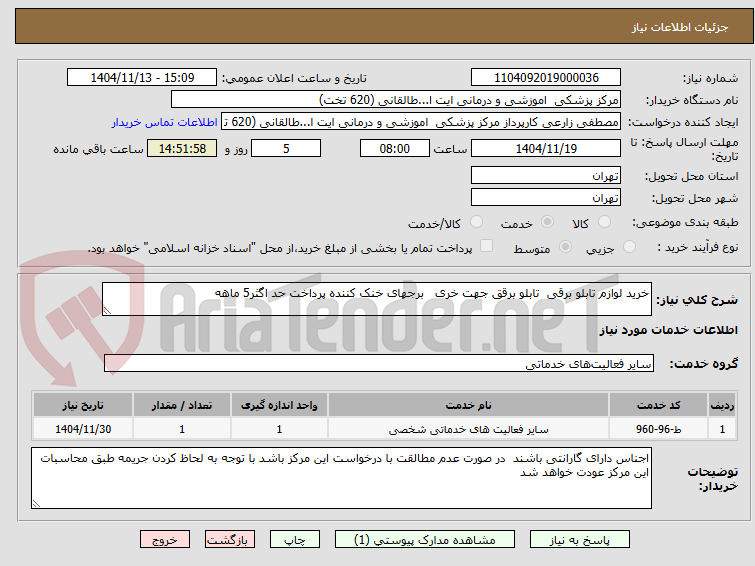Click the پاسخ به نیاز button
This screenshot has width=755, height=566.
tap(579, 540)
